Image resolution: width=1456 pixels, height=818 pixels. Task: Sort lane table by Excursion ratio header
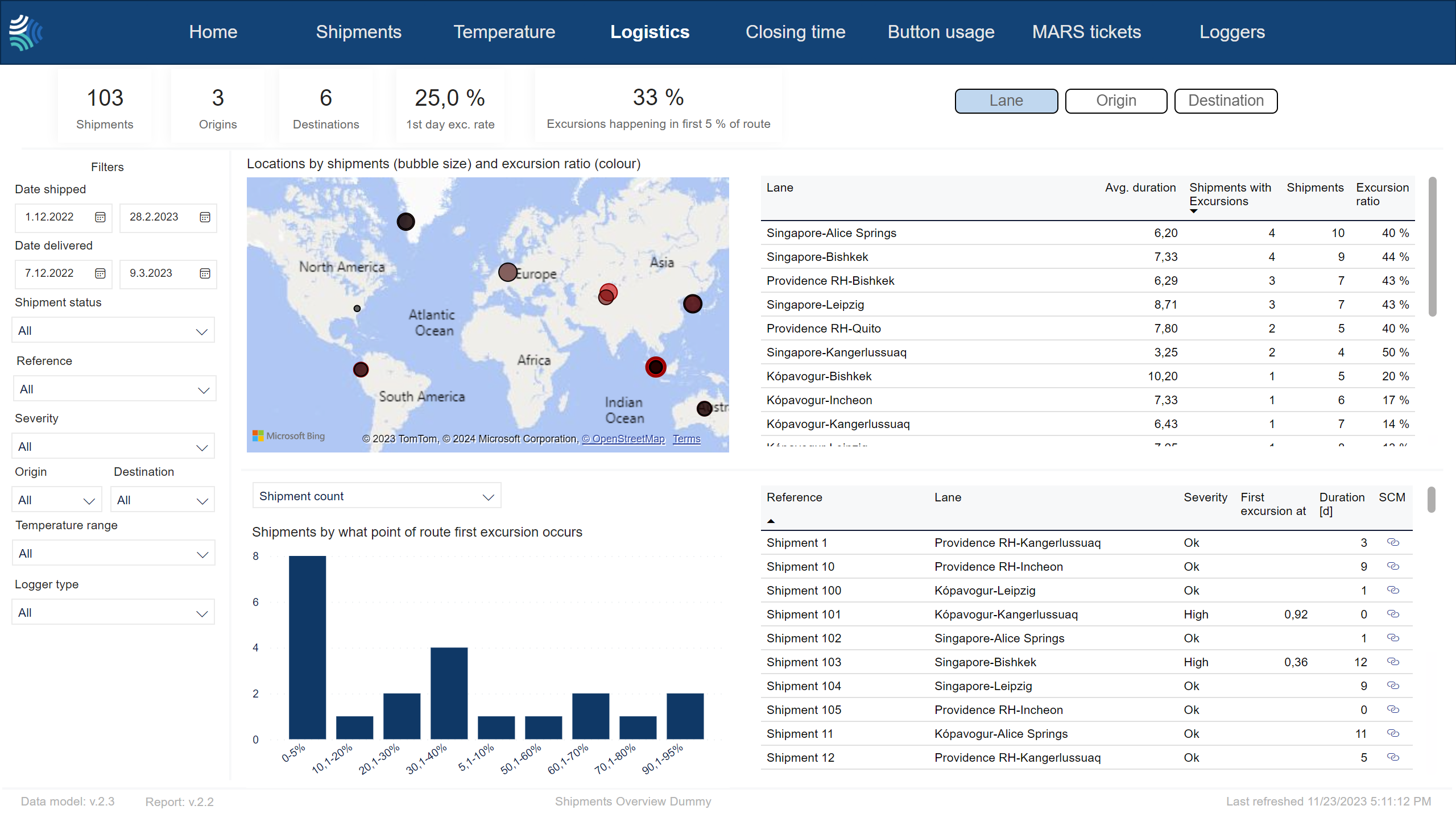click(1382, 194)
